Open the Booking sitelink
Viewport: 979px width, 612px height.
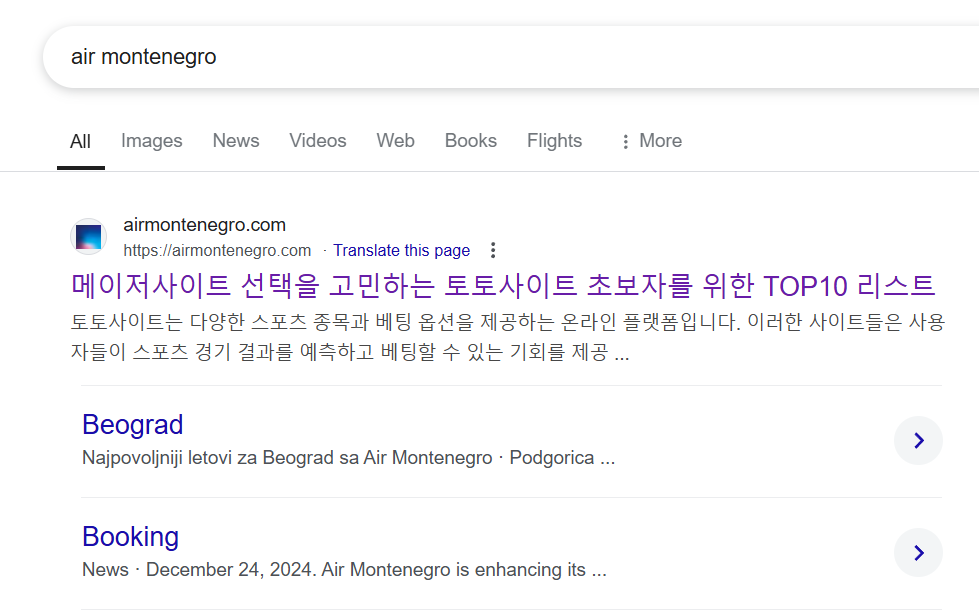point(130,537)
